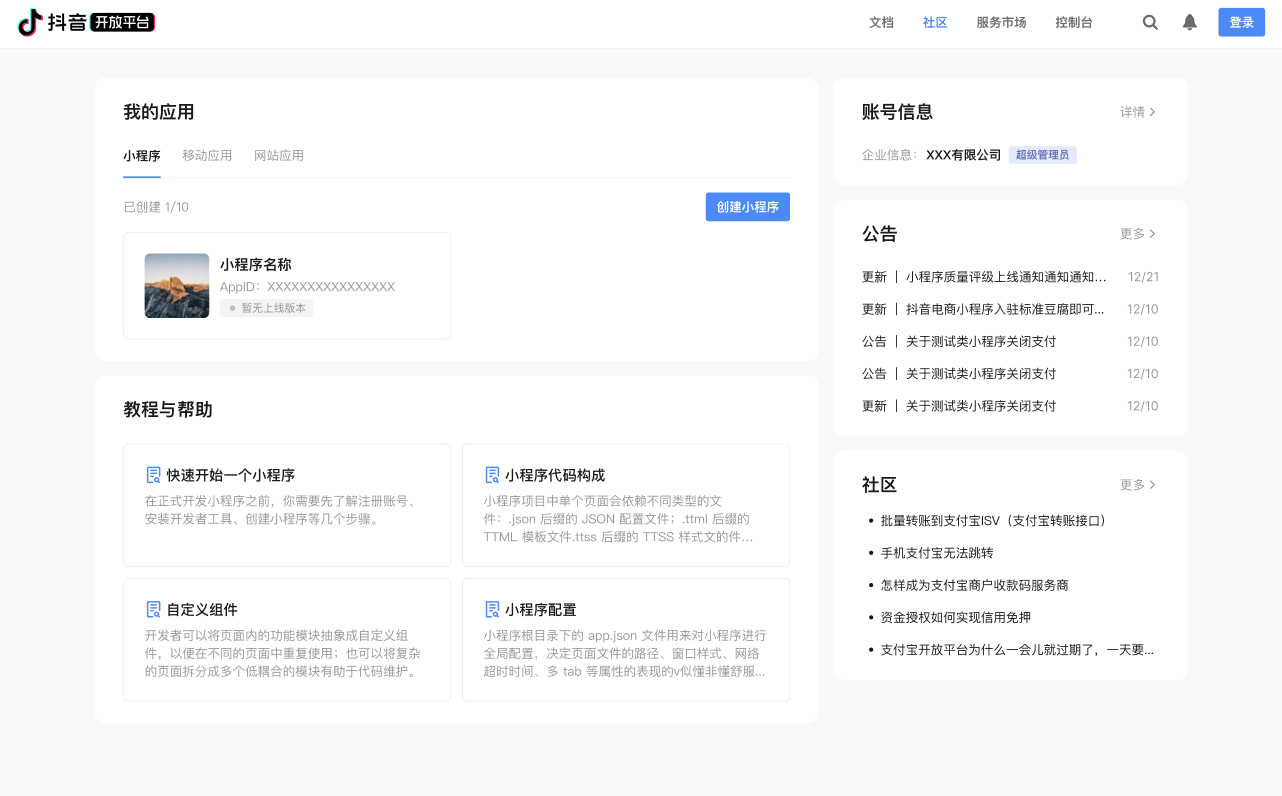
Task: Open 服务市场 in the top navigation
Action: click(1001, 22)
